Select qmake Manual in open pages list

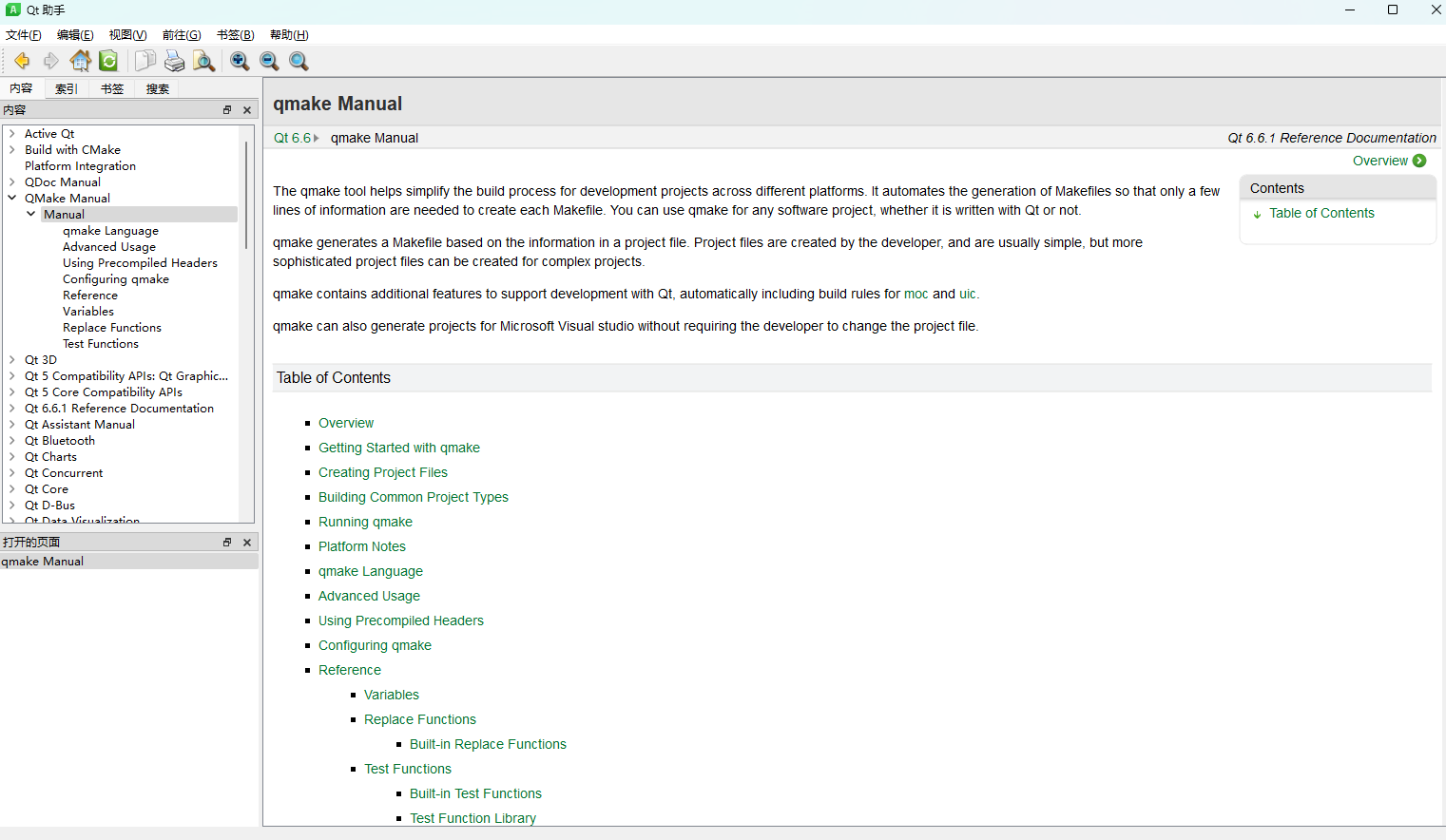pyautogui.click(x=129, y=562)
